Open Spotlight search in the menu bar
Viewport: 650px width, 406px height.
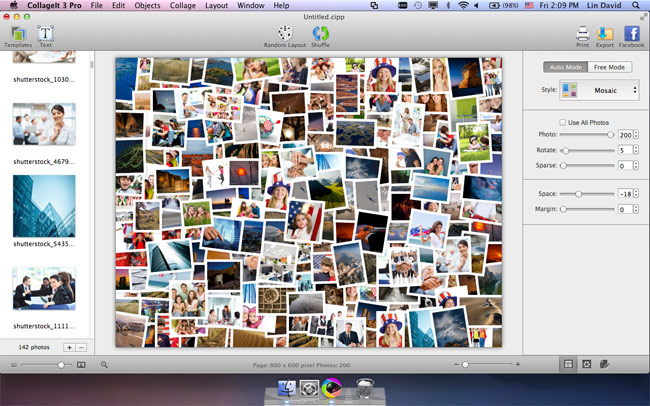pos(636,6)
